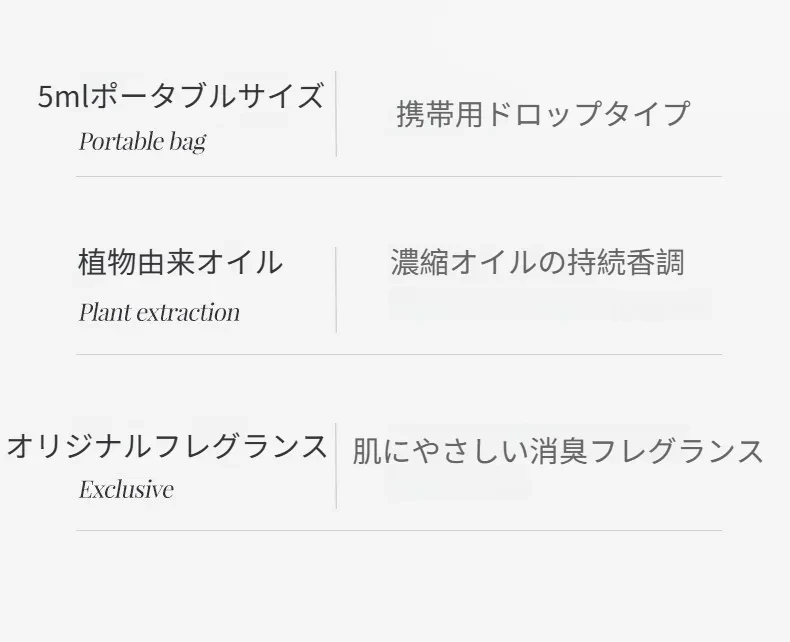Click the '5ml' characters in the first heading
This screenshot has width=790, height=642.
pyautogui.click(x=63, y=97)
